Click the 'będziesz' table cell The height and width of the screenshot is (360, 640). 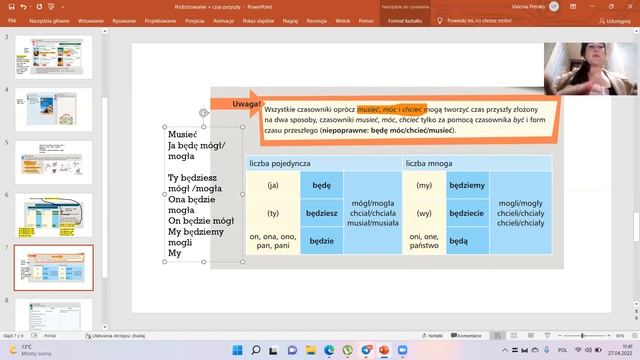322,213
